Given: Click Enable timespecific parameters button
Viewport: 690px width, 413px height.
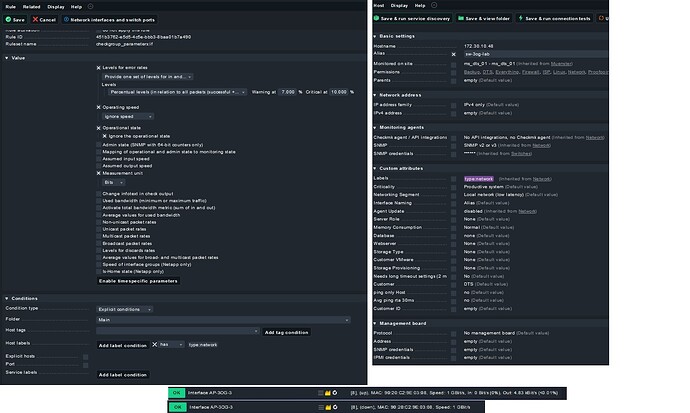Looking at the screenshot, I should (137, 281).
